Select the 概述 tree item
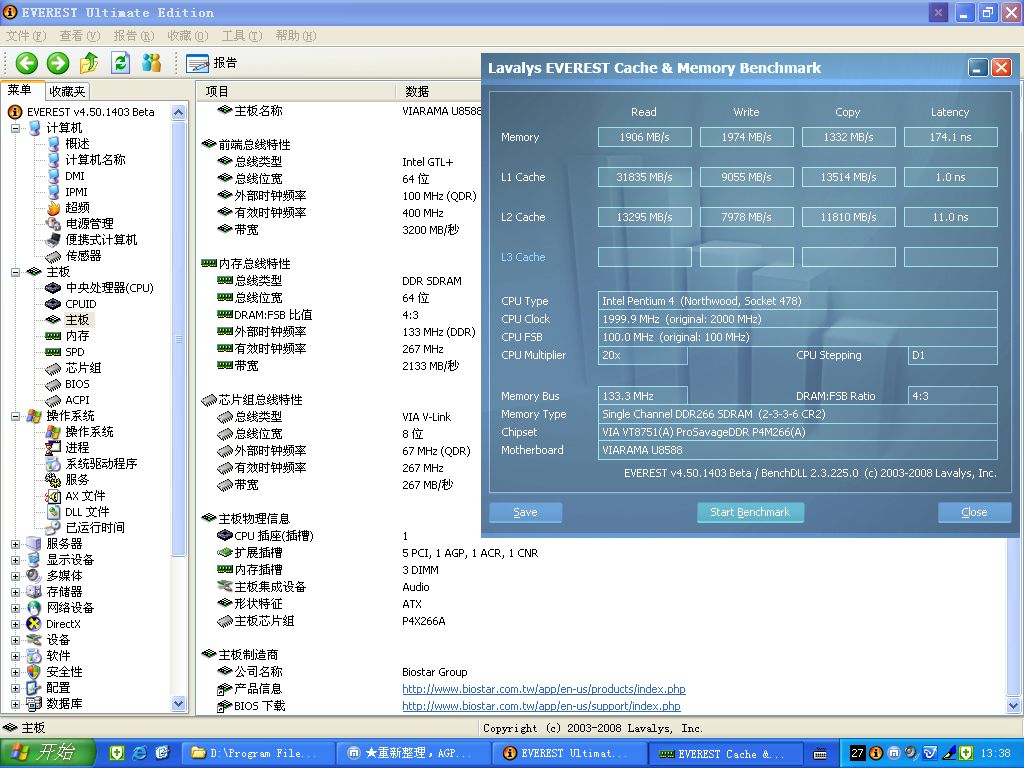This screenshot has height=768, width=1024. (x=77, y=144)
